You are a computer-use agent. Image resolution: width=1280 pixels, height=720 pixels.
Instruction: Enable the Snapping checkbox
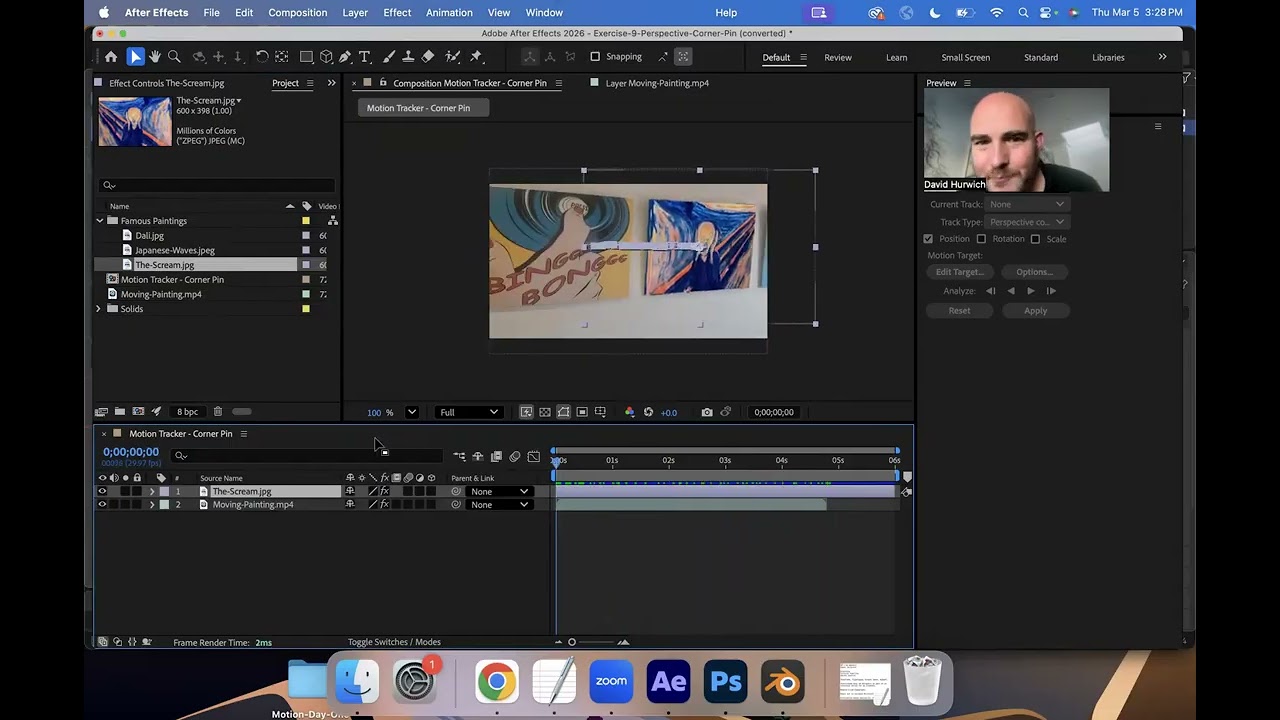(x=595, y=57)
